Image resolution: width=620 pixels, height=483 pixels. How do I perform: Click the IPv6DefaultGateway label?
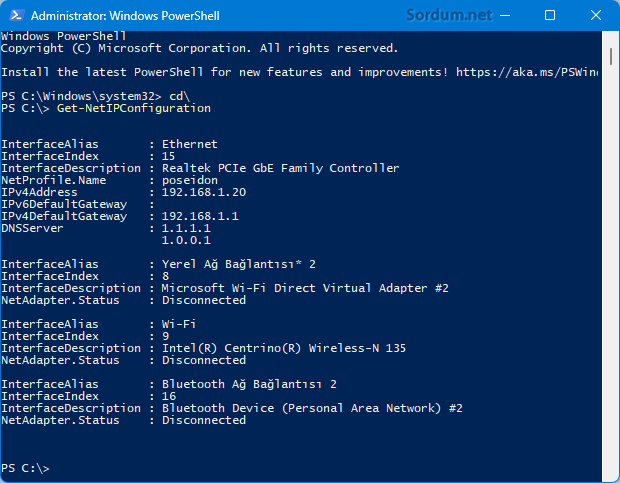[64, 204]
